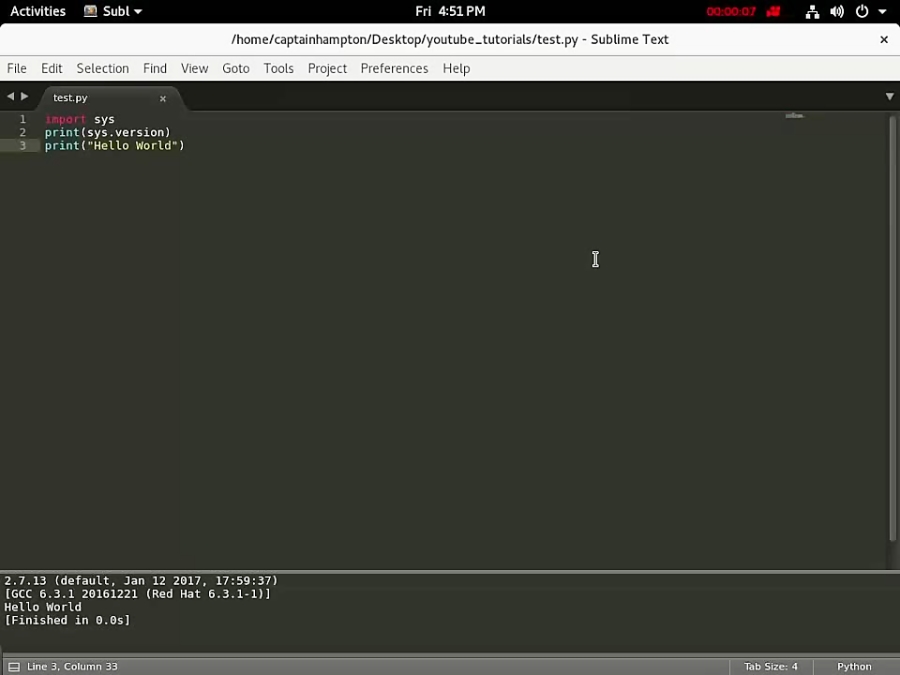Open the tab overflow dropdown arrow
Viewport: 900px width, 675px height.
click(x=889, y=97)
